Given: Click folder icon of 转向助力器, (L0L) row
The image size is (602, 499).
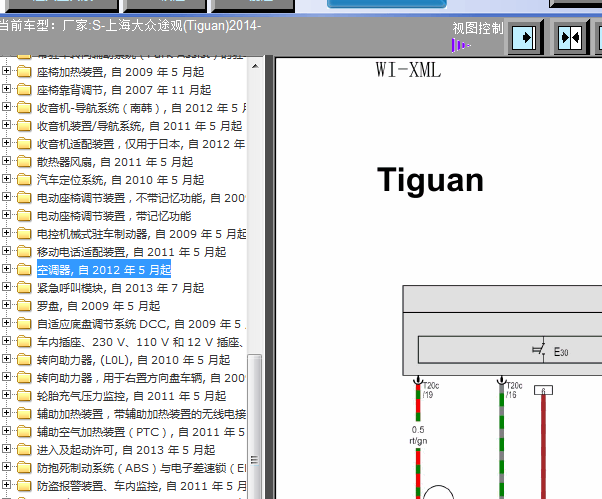Looking at the screenshot, I should tap(24, 360).
